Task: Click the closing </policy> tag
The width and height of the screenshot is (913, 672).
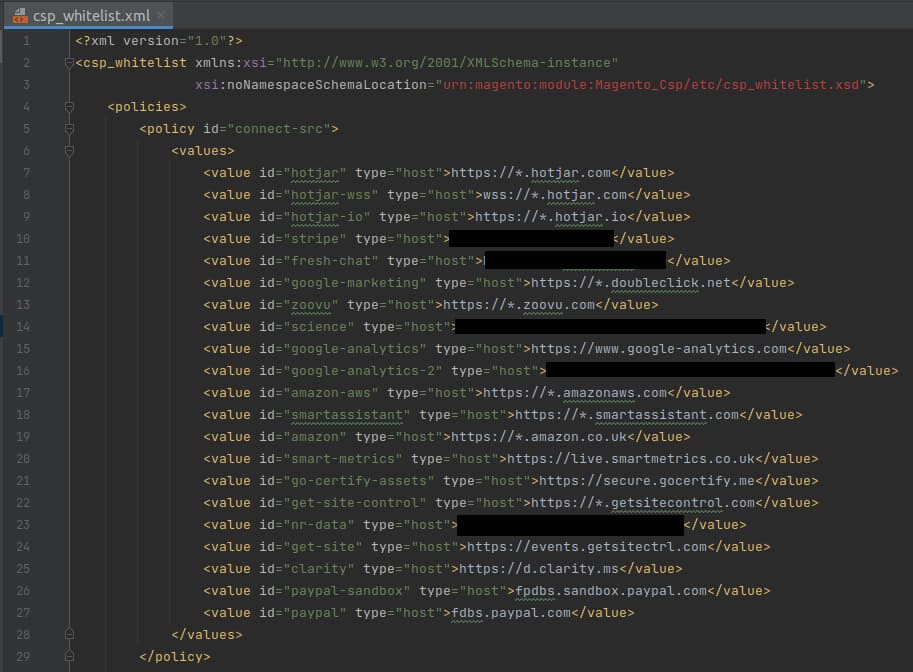Action: click(175, 657)
